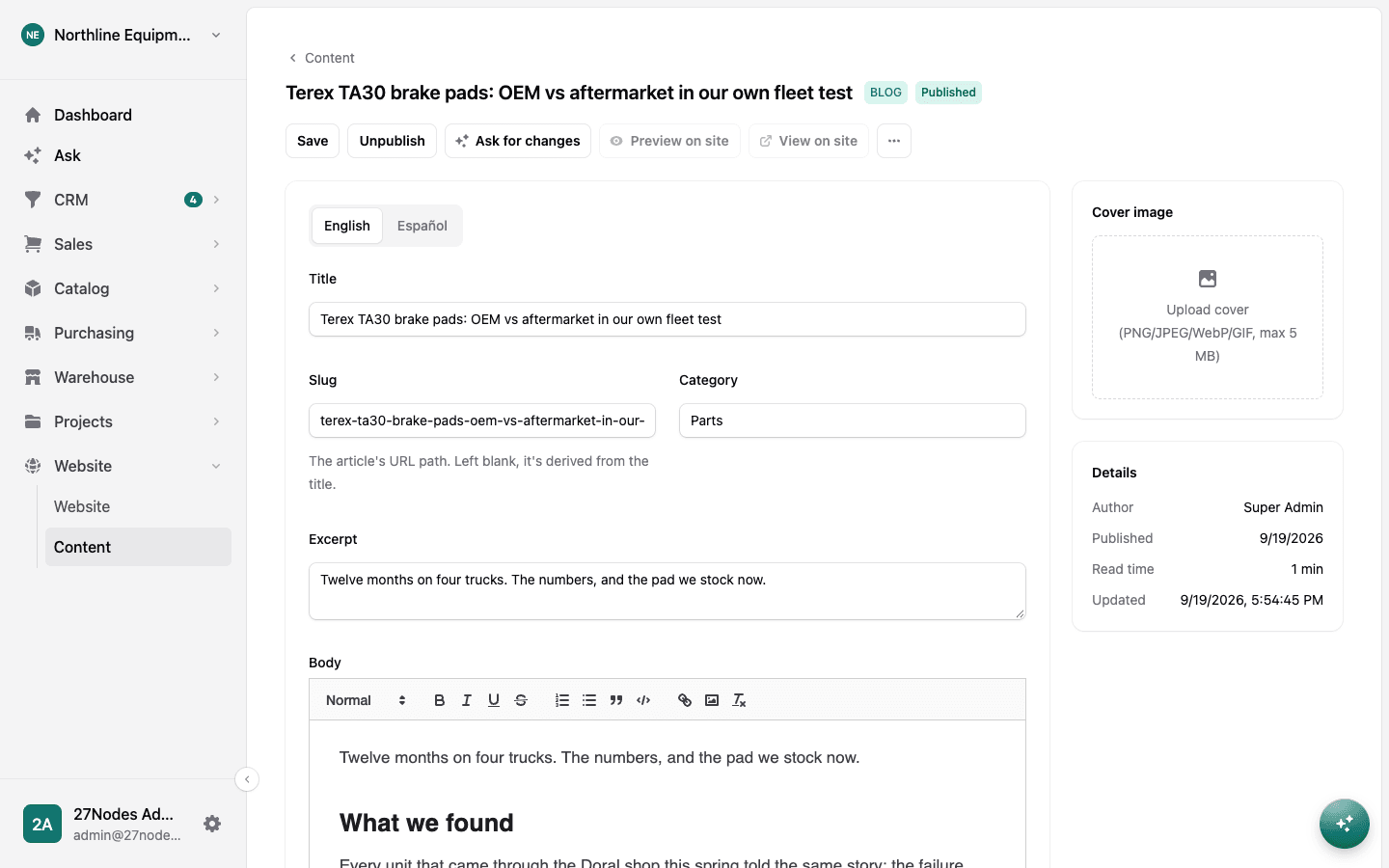Image resolution: width=1389 pixels, height=868 pixels.
Task: Insert an image in the body editor
Action: (x=712, y=700)
